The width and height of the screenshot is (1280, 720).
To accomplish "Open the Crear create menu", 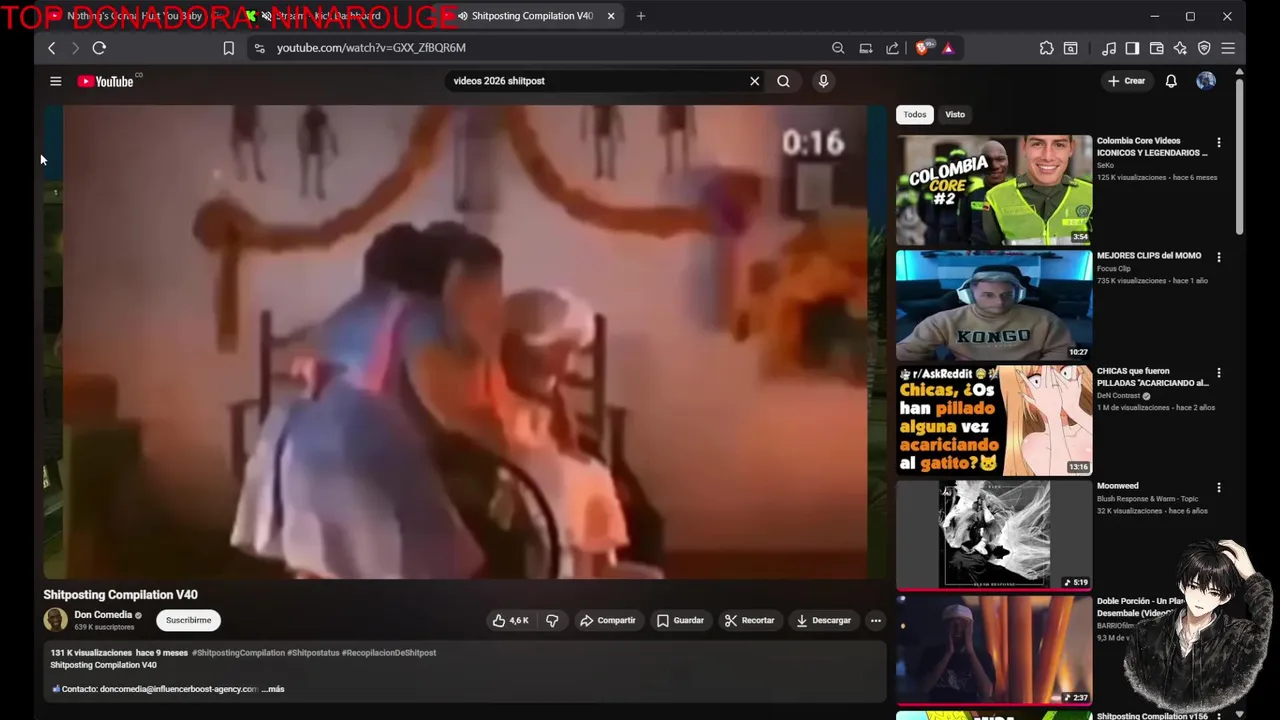I will coord(1126,81).
